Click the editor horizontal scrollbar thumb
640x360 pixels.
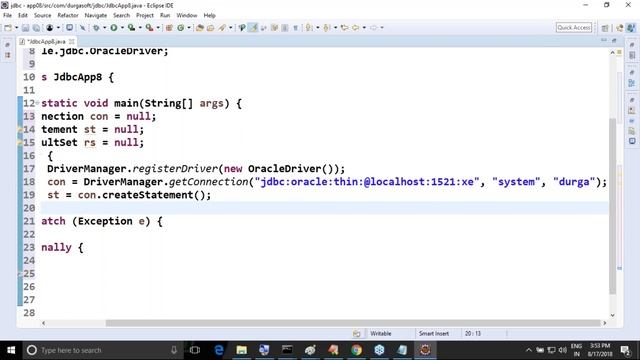point(353,323)
